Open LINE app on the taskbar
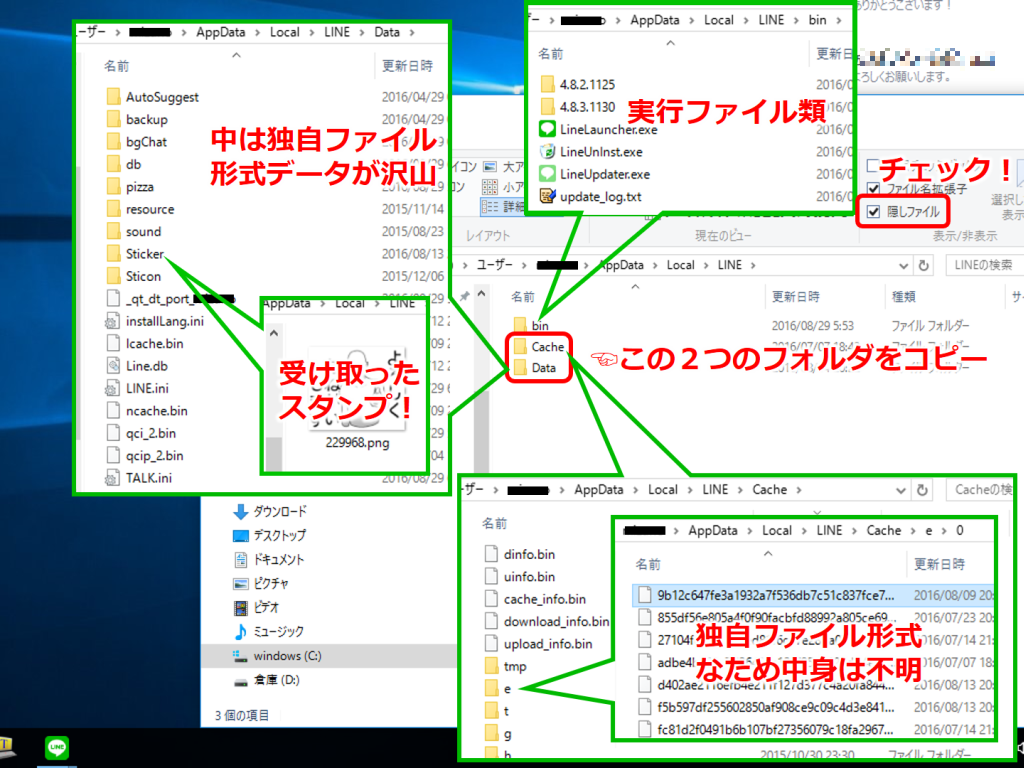1024x768 pixels. point(57,747)
